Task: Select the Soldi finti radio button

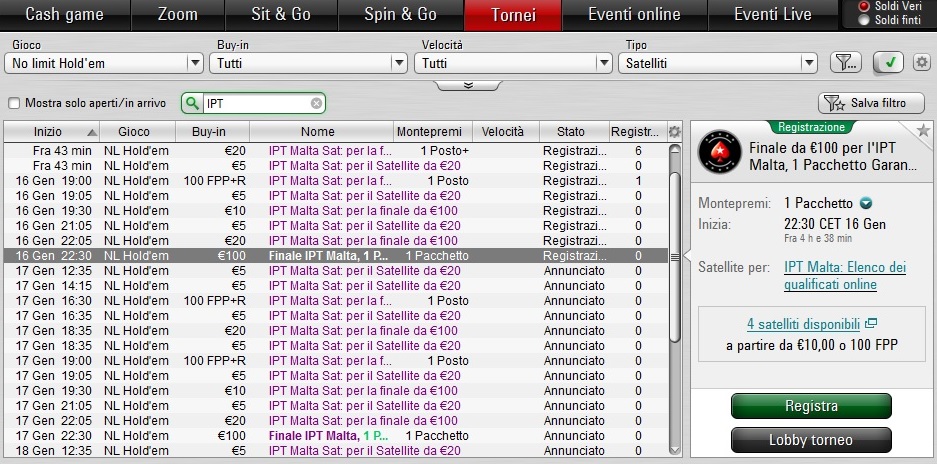Action: (863, 20)
